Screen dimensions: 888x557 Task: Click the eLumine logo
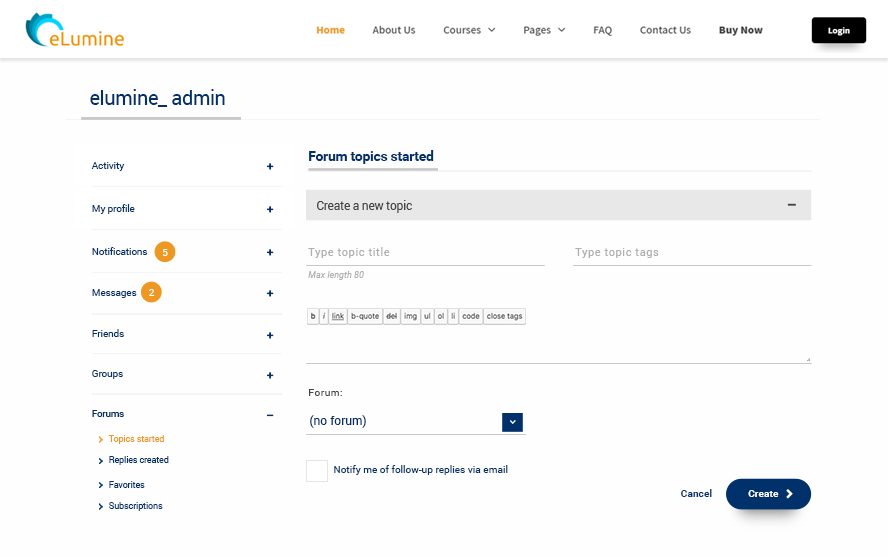(75, 30)
